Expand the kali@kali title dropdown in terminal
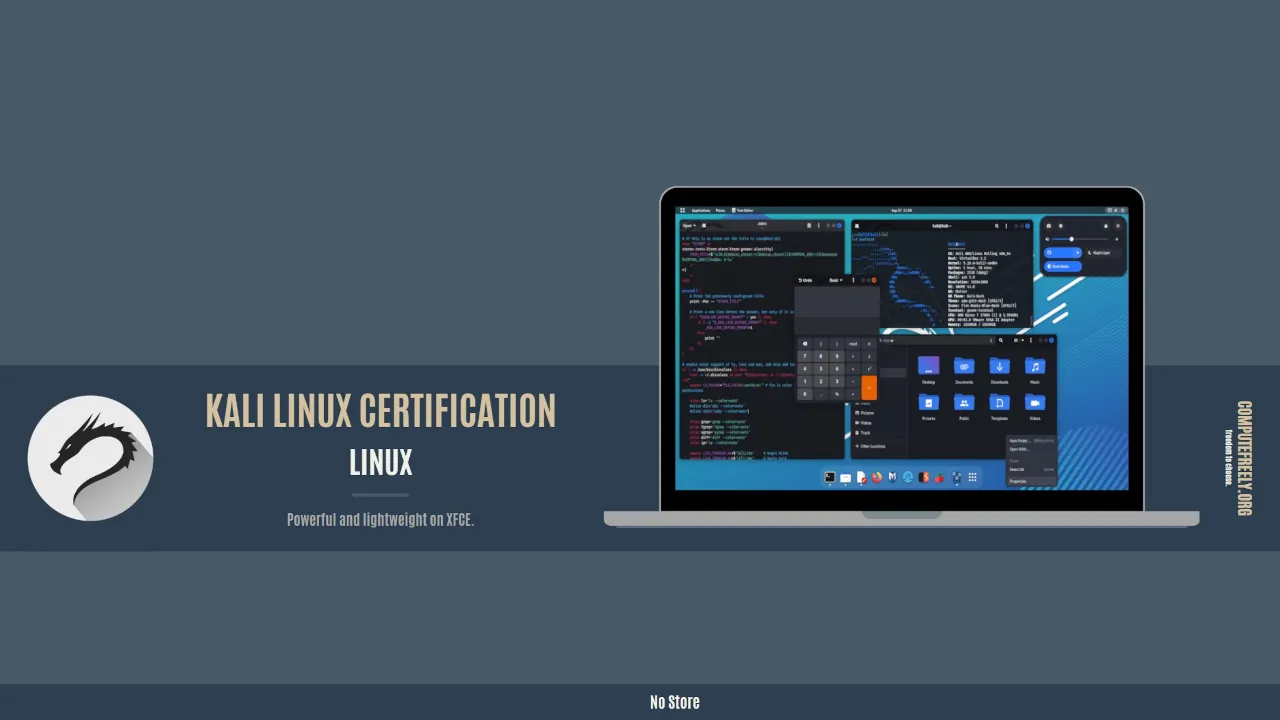Viewport: 1280px width, 720px height. pyautogui.click(x=941, y=226)
